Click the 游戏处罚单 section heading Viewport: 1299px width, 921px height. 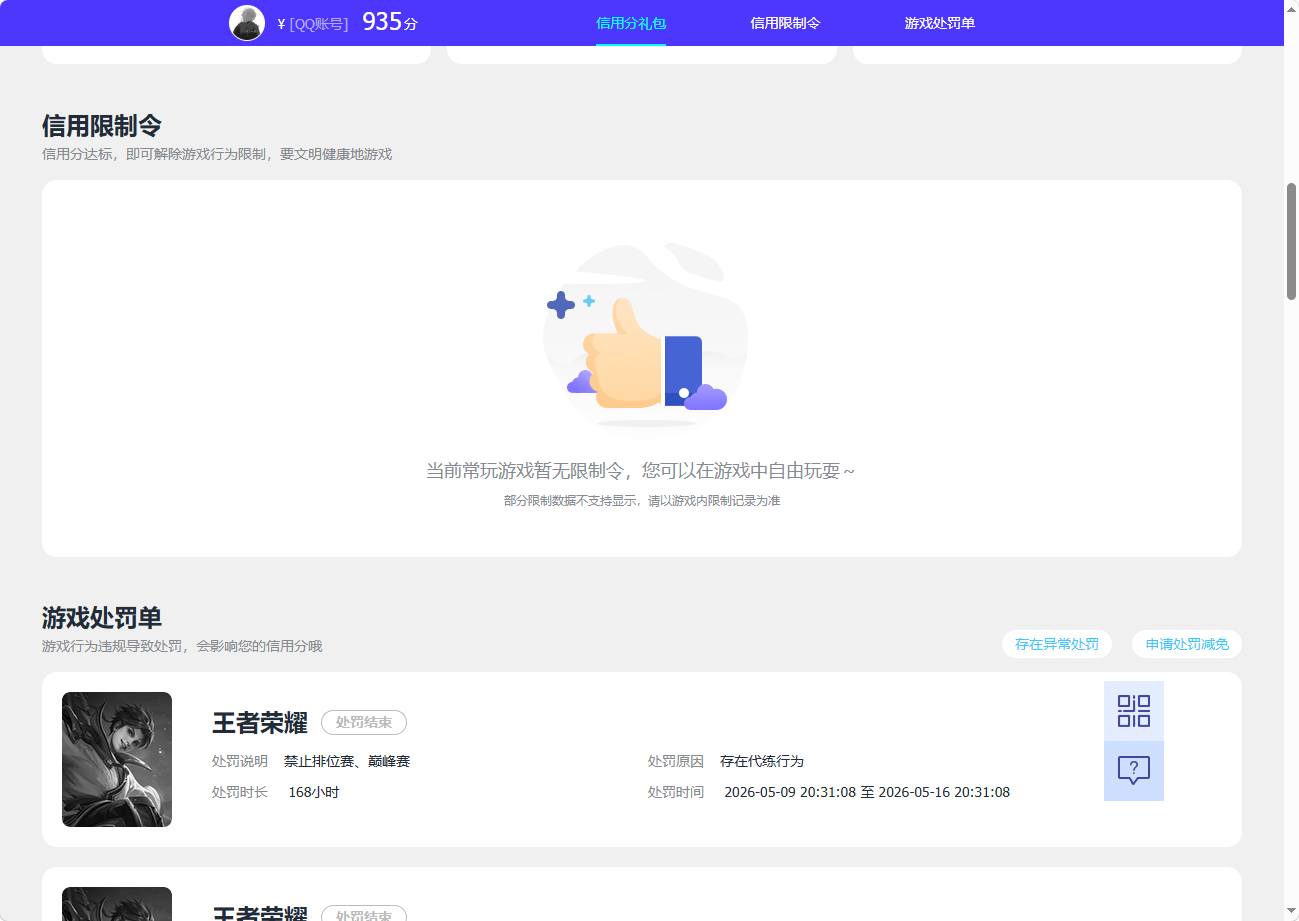pyautogui.click(x=102, y=618)
